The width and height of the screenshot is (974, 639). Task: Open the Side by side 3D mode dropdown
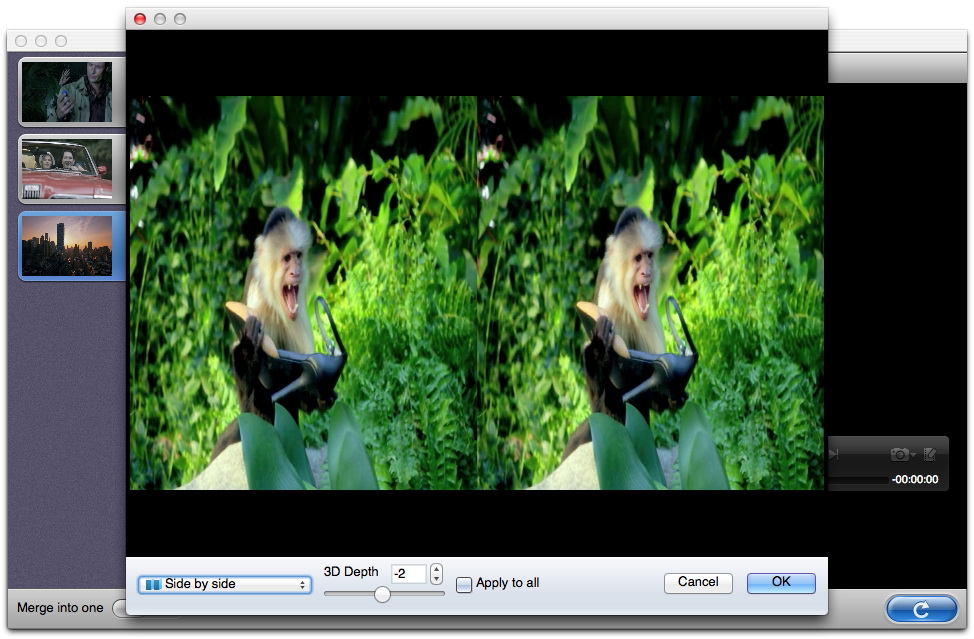[225, 584]
